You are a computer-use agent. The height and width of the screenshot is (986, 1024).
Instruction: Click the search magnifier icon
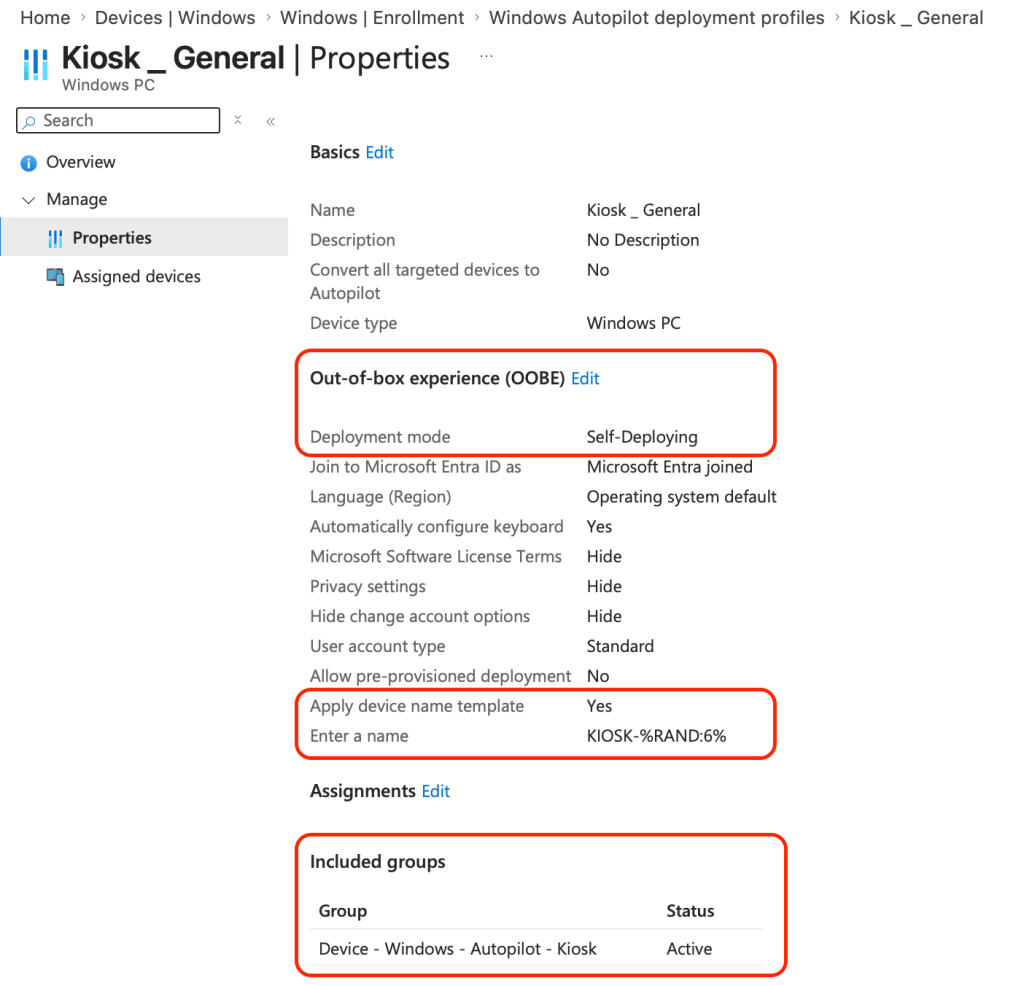[x=30, y=121]
